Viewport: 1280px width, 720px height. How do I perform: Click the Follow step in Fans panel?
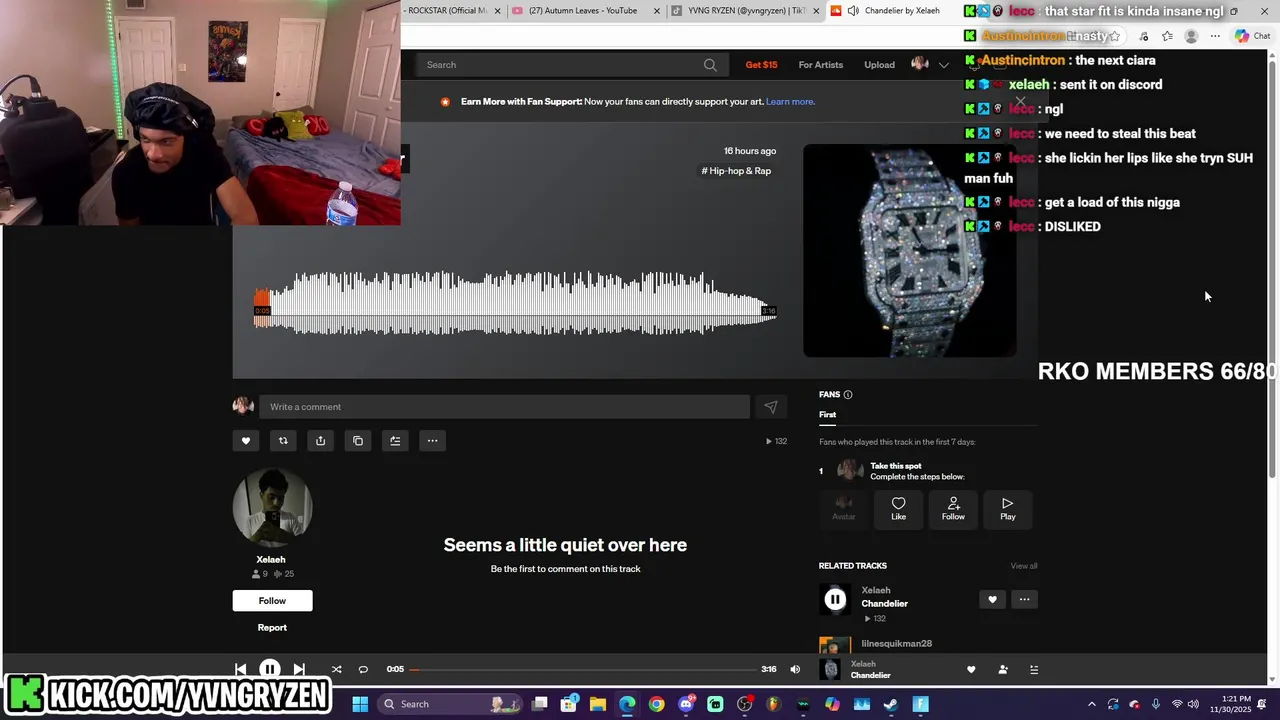(953, 509)
